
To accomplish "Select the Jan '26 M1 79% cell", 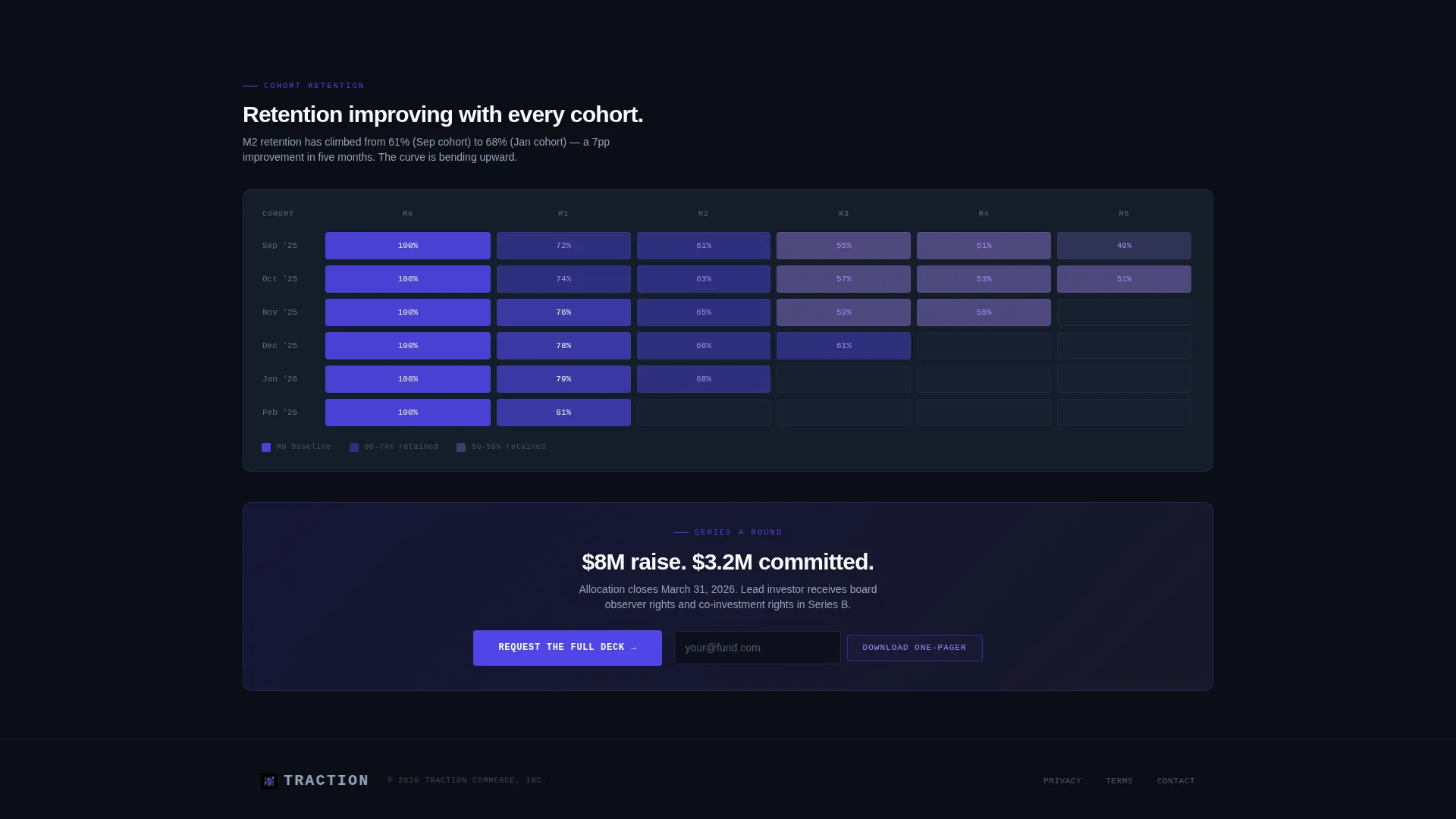I will click(x=563, y=379).
